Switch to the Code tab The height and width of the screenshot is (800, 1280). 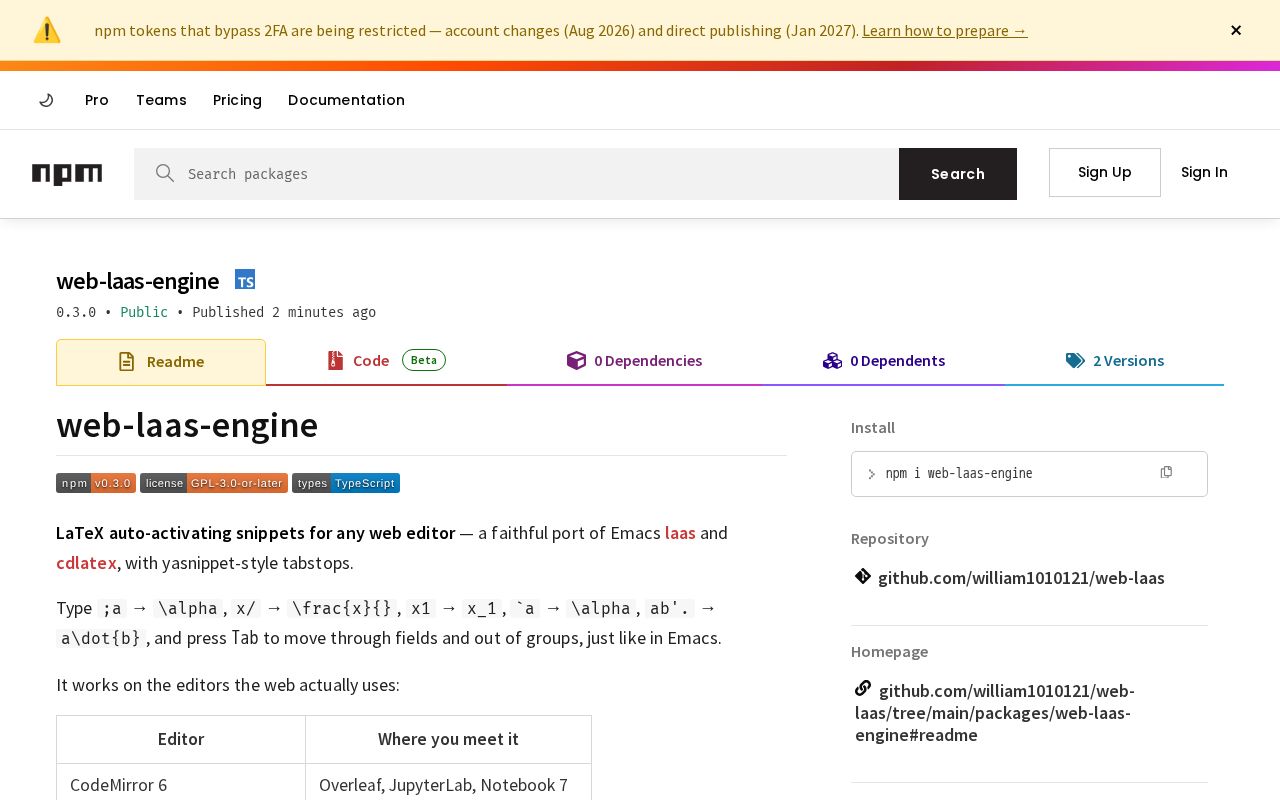pos(386,361)
